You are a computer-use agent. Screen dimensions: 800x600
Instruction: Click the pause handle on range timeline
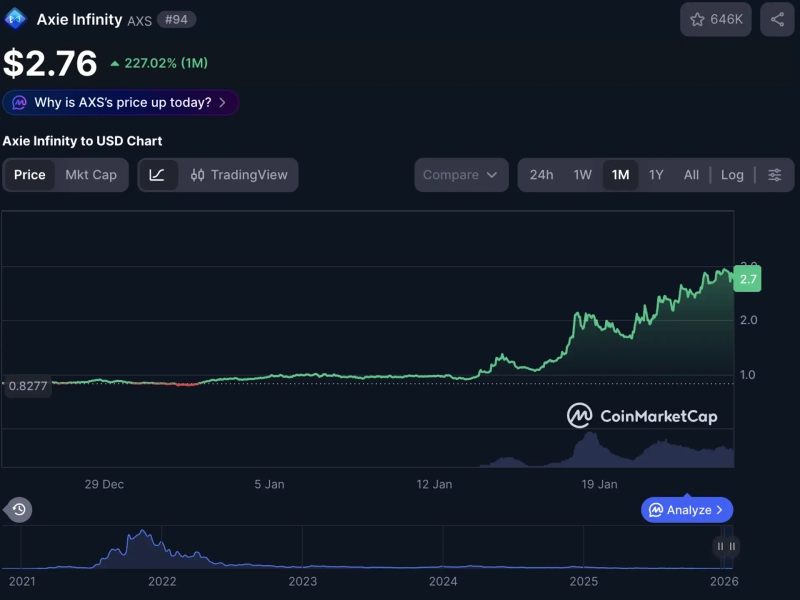click(726, 546)
